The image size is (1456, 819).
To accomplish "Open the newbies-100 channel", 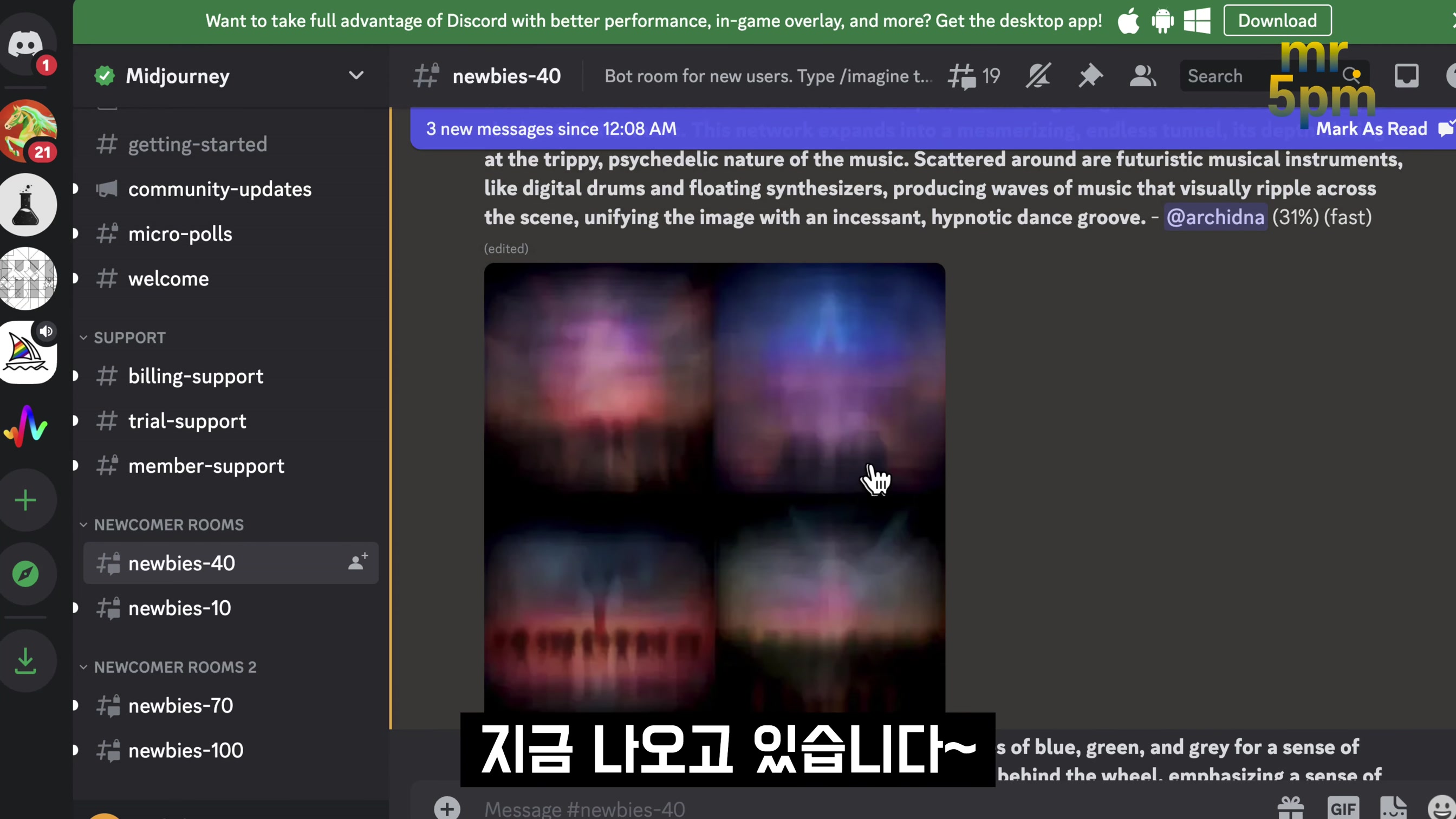I will (231, 750).
